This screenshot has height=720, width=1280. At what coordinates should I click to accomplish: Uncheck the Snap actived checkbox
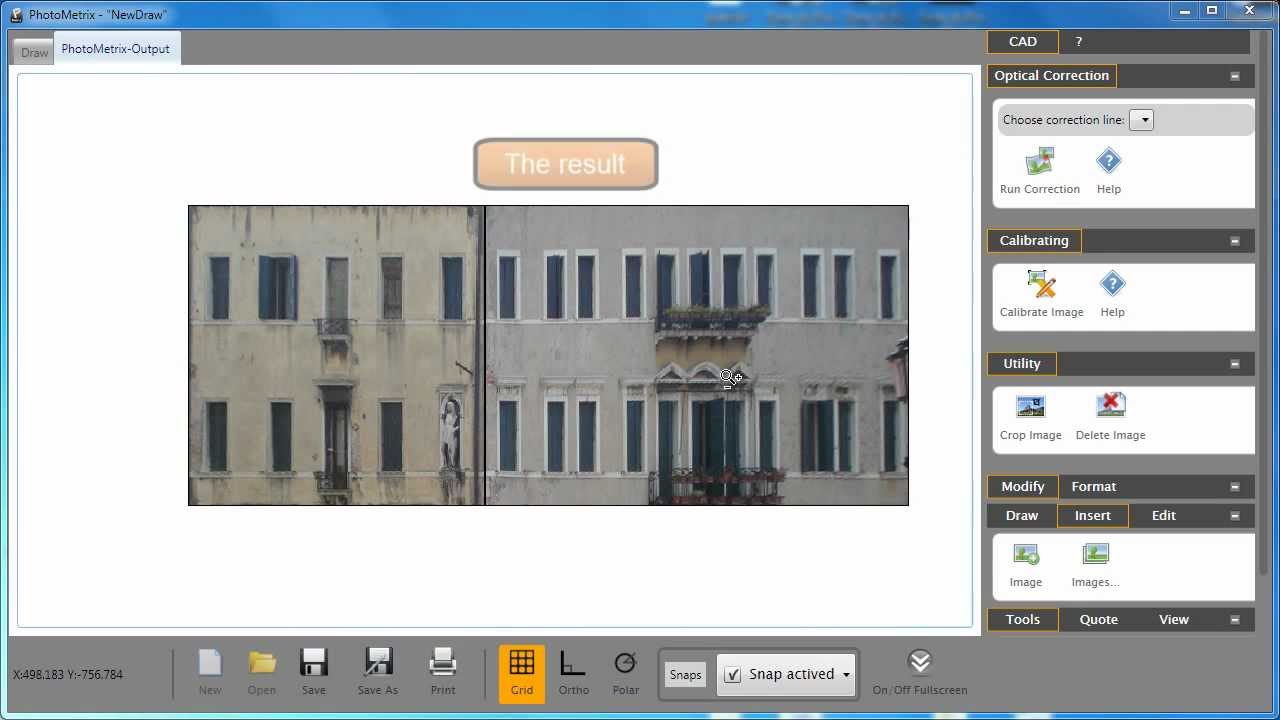coord(732,675)
